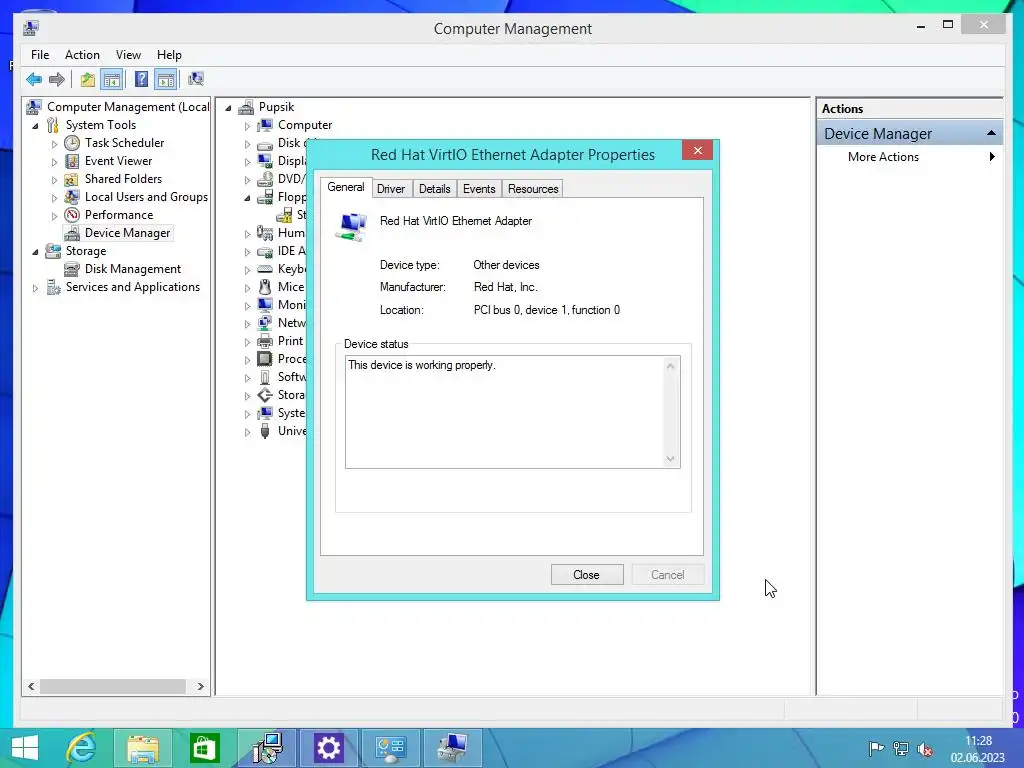This screenshot has height=768, width=1024.
Task: Click the gray Forward arrow in toolbar
Action: 57,80
